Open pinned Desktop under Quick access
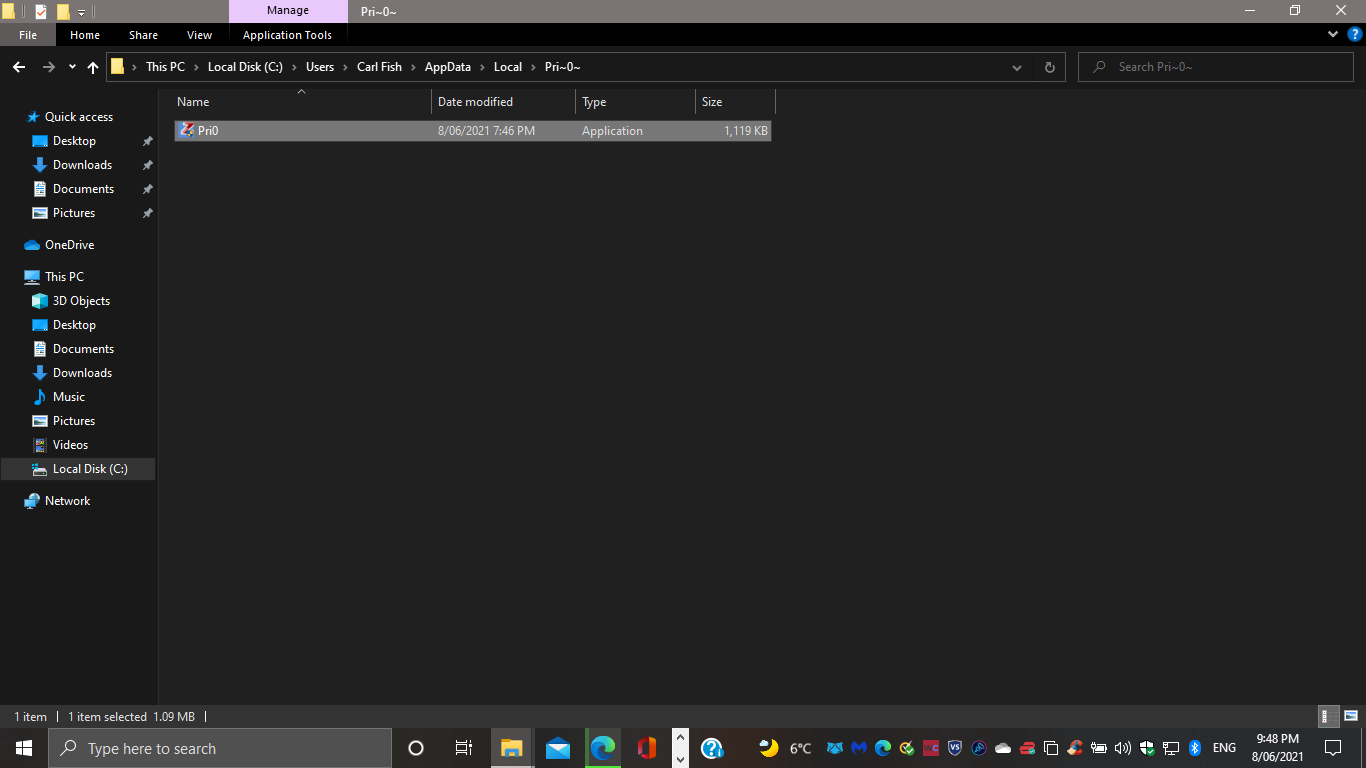 click(74, 141)
